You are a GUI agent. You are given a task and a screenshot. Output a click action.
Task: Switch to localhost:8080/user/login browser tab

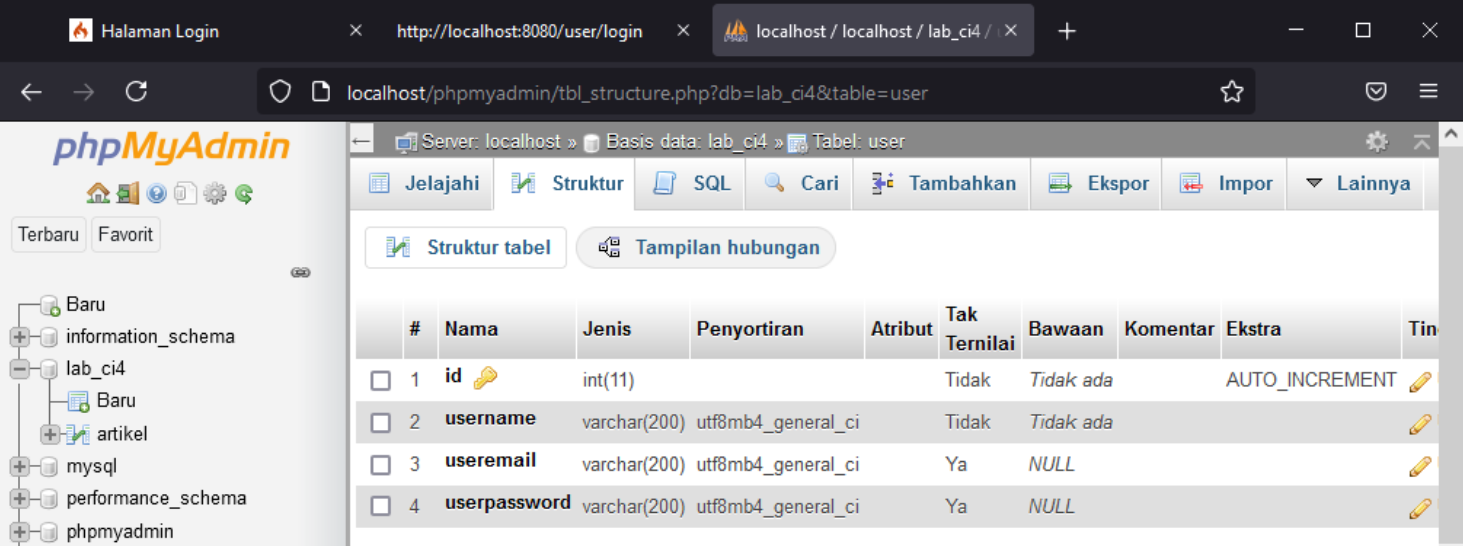point(519,31)
